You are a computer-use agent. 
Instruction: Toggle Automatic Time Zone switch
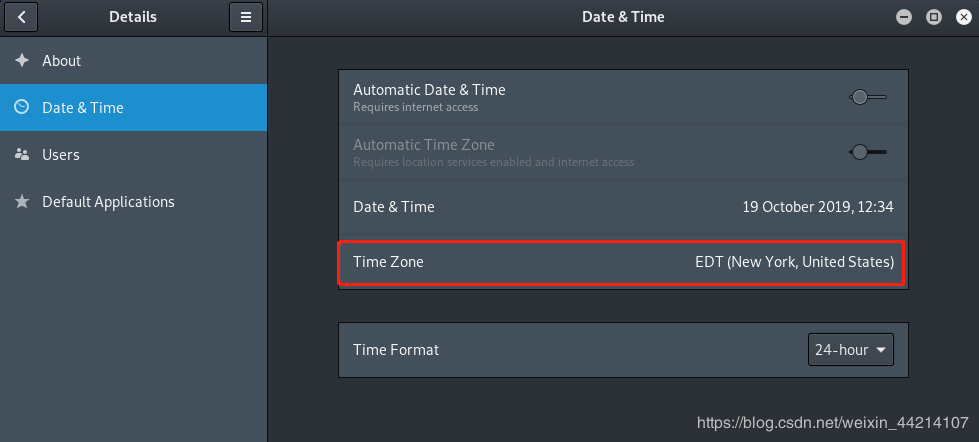pos(867,153)
